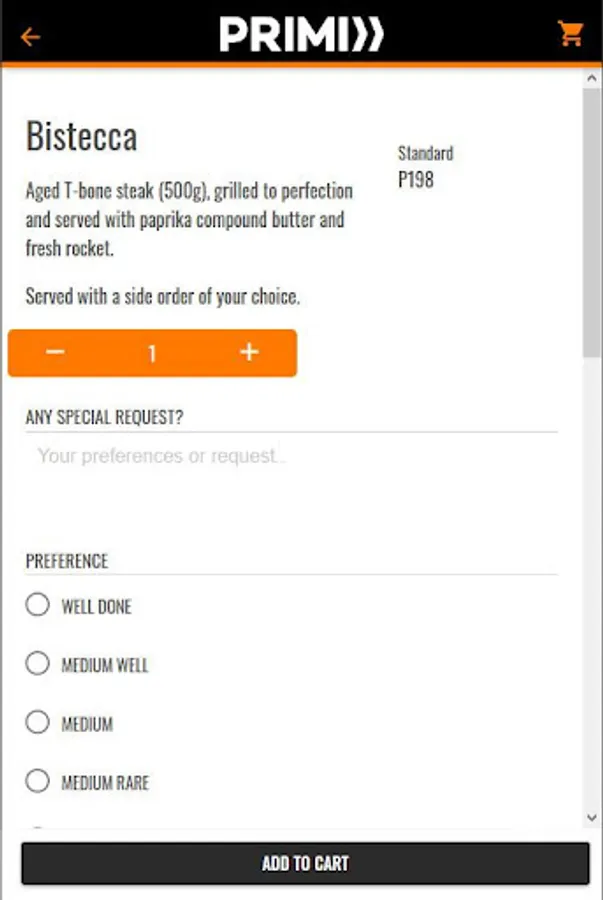This screenshot has height=900, width=603.
Task: Click the quantity value 1
Action: click(152, 353)
